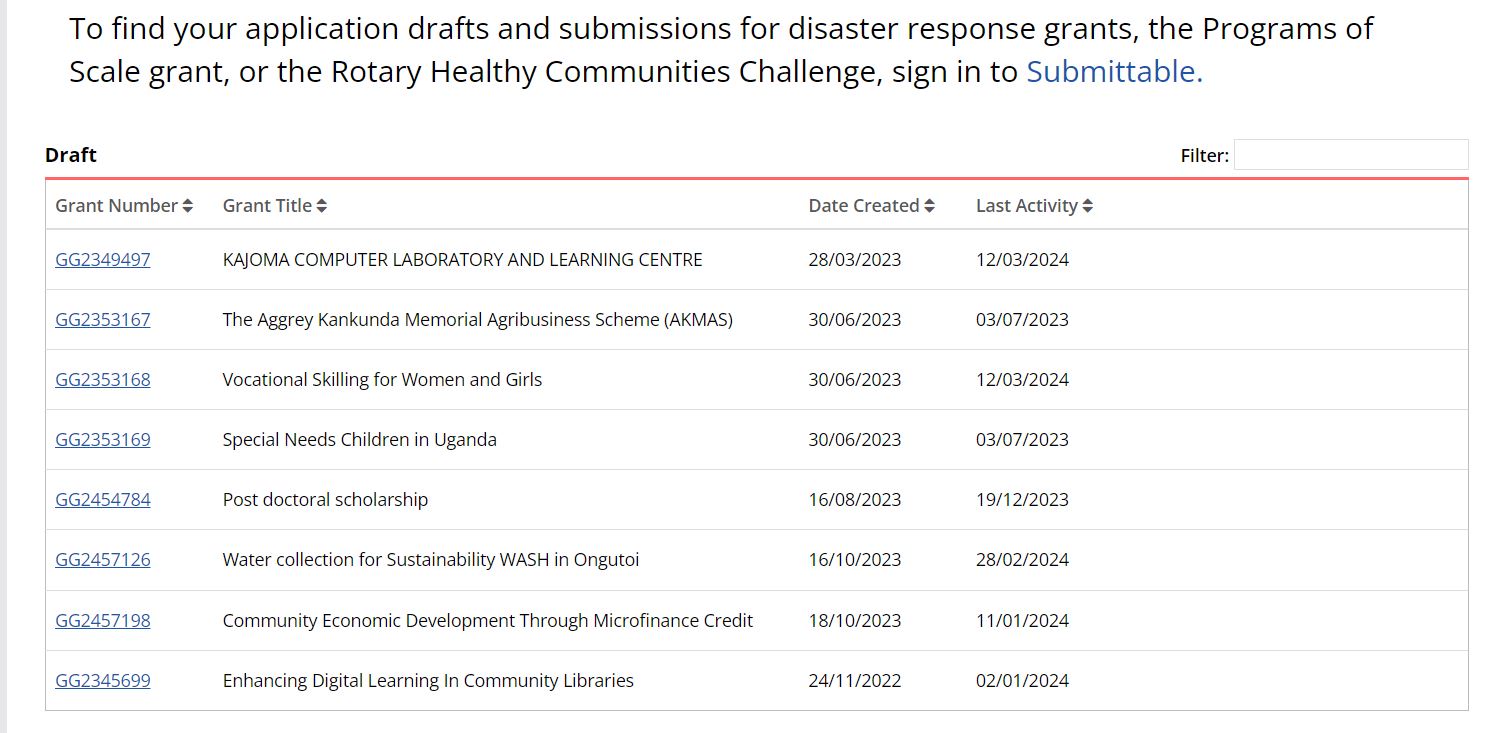Sort by Last Activity arrows icon
This screenshot has width=1487, height=733.
point(1087,206)
